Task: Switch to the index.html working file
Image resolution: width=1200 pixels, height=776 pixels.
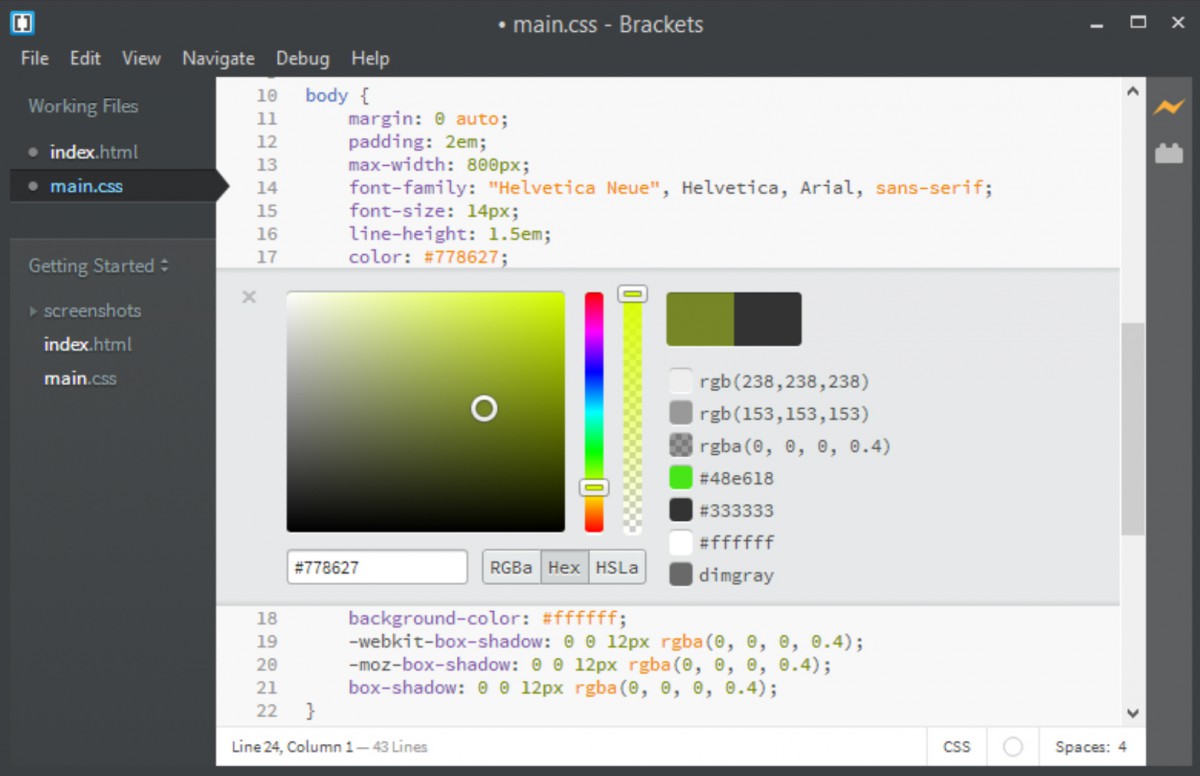Action: (x=93, y=151)
